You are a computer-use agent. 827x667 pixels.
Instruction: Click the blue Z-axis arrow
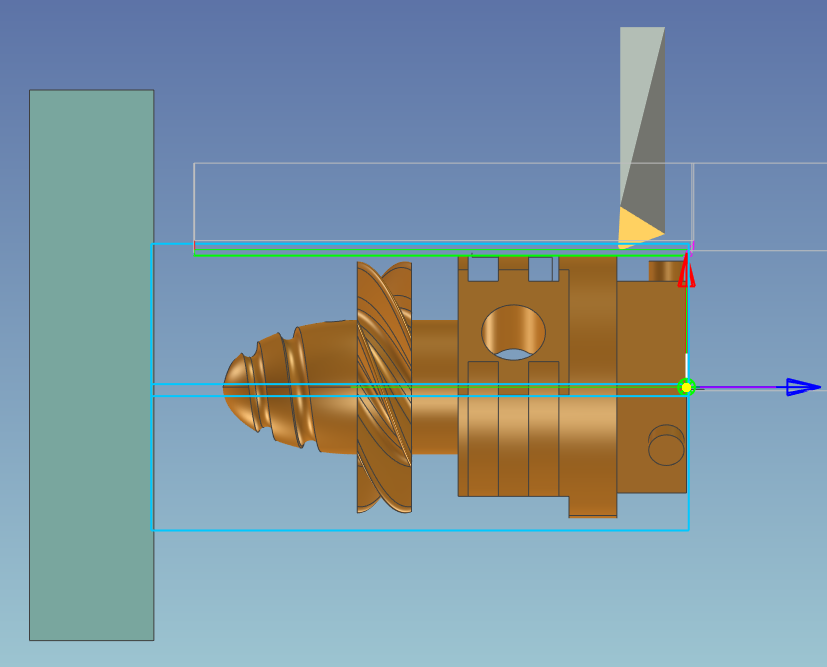[x=803, y=387]
